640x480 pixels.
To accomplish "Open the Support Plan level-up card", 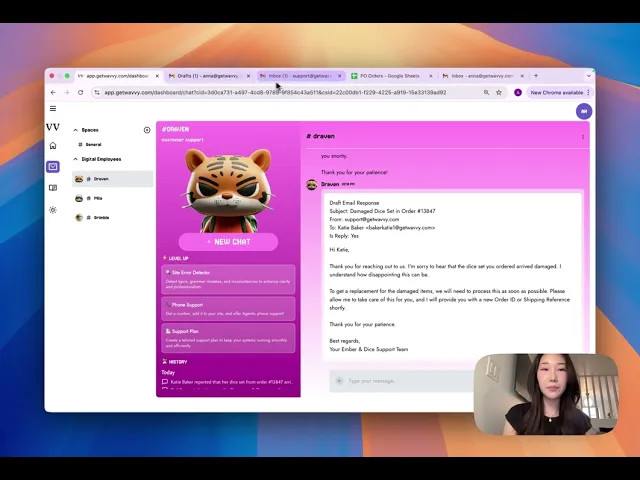I will [x=228, y=338].
